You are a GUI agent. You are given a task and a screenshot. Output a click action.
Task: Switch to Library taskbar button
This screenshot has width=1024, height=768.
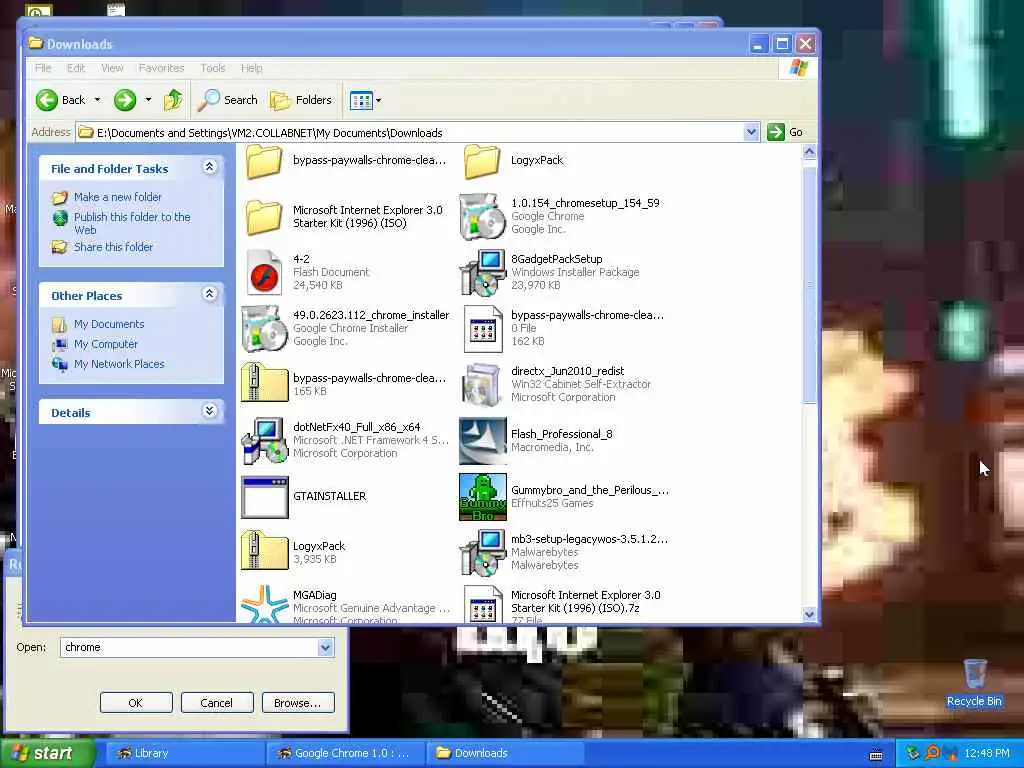pos(185,753)
